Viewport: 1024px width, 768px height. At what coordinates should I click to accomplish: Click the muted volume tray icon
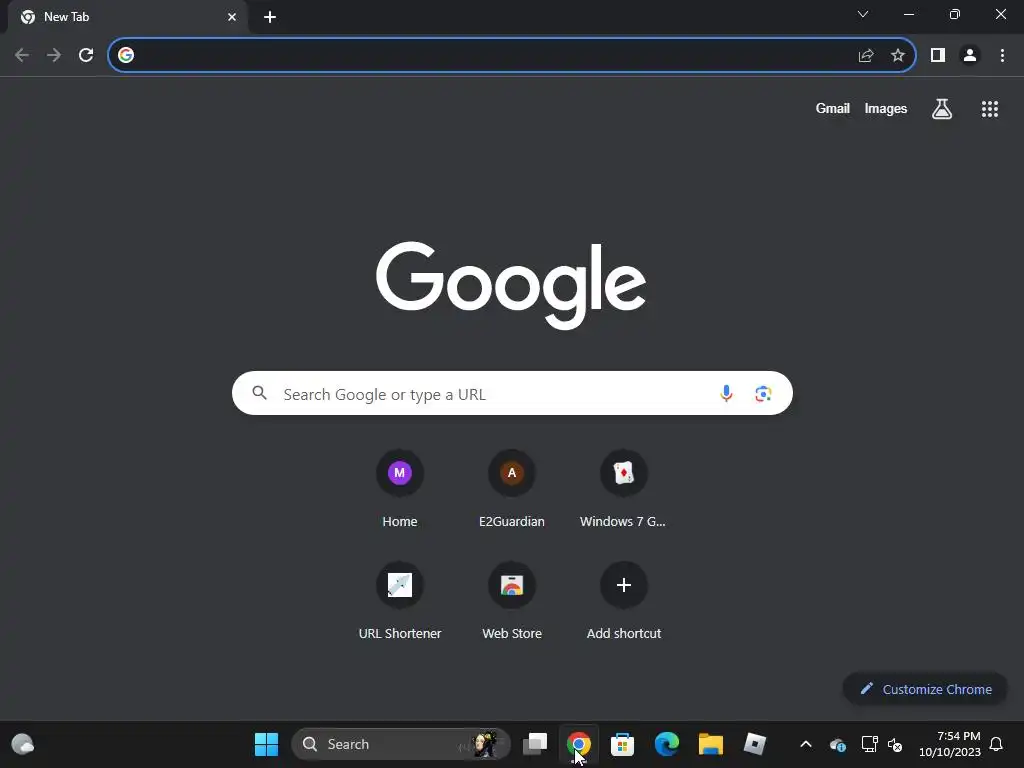click(895, 744)
